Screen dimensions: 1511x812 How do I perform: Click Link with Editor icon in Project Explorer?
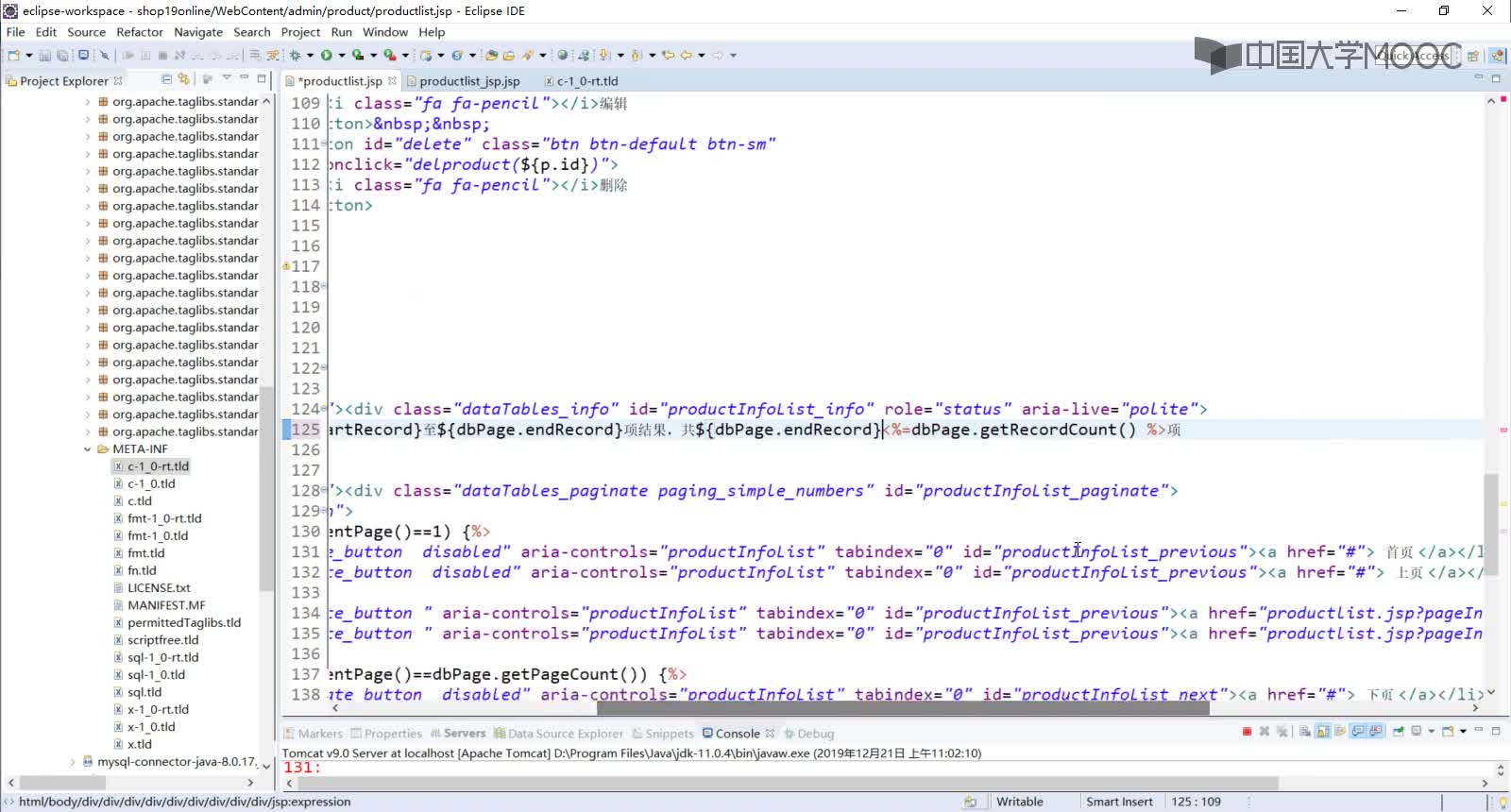click(x=183, y=79)
